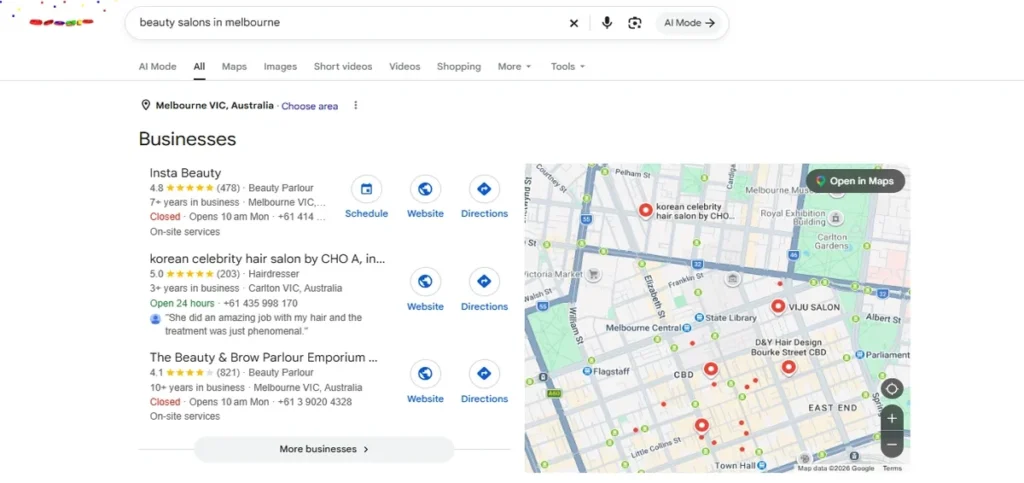This screenshot has width=1024, height=483.
Task: Click the 4.1 rating with (821) reviews
Action: [x=195, y=373]
